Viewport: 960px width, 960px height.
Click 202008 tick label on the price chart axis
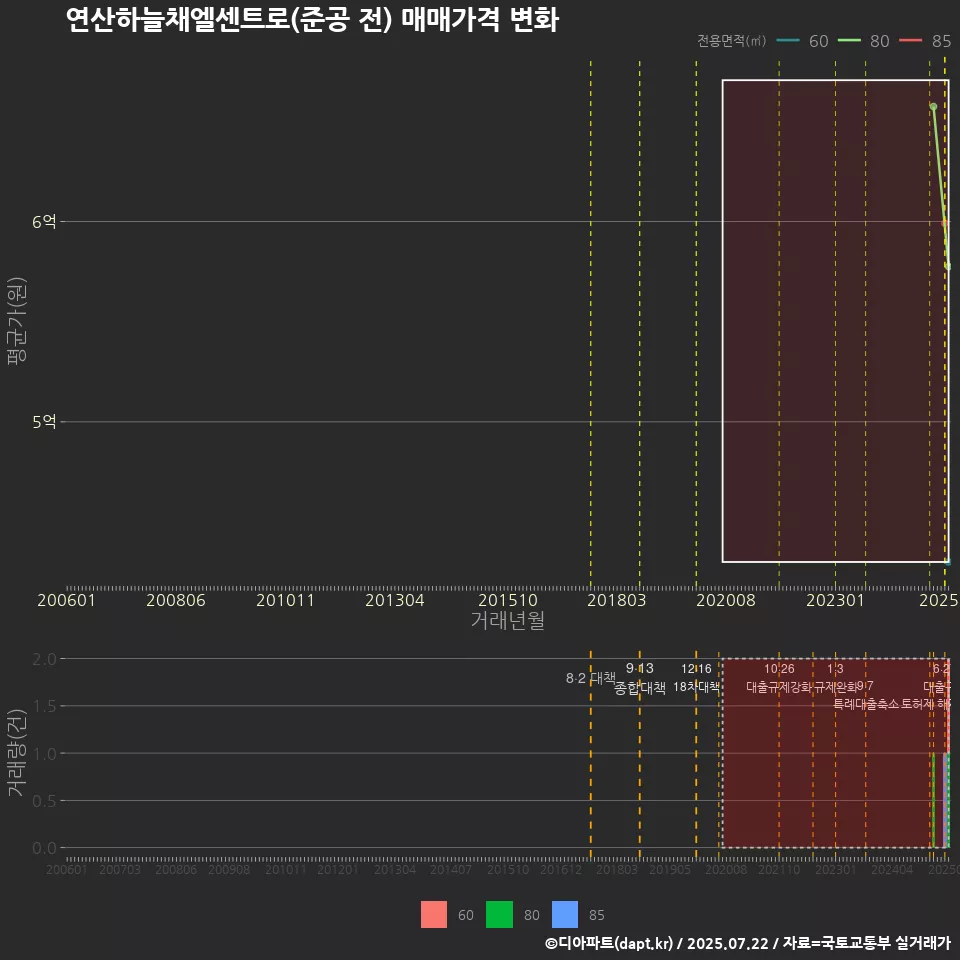point(726,600)
